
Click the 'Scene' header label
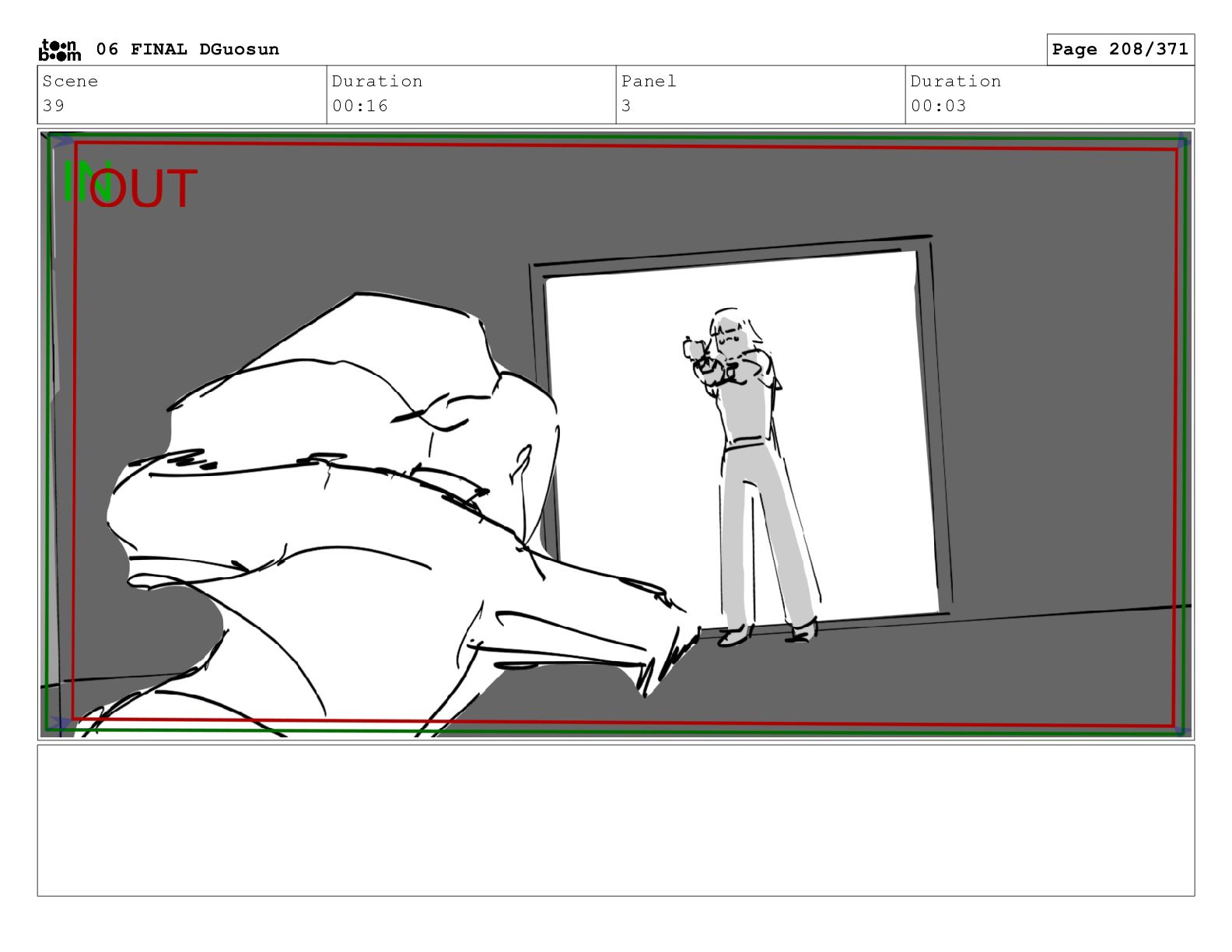coord(70,81)
